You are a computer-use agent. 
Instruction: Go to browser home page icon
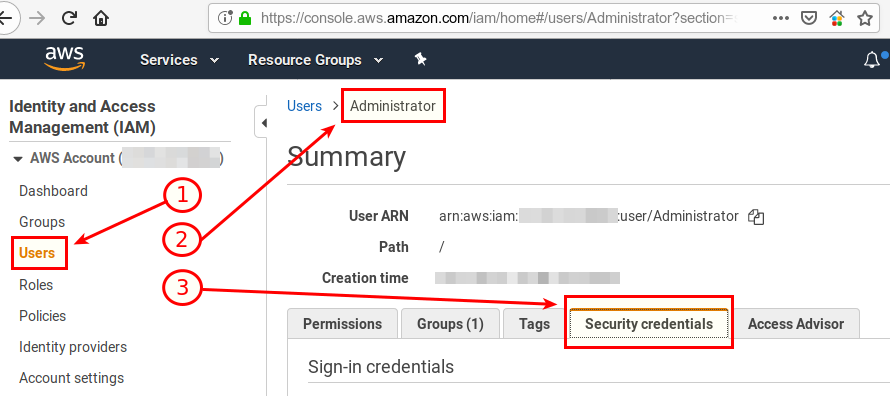click(x=101, y=19)
